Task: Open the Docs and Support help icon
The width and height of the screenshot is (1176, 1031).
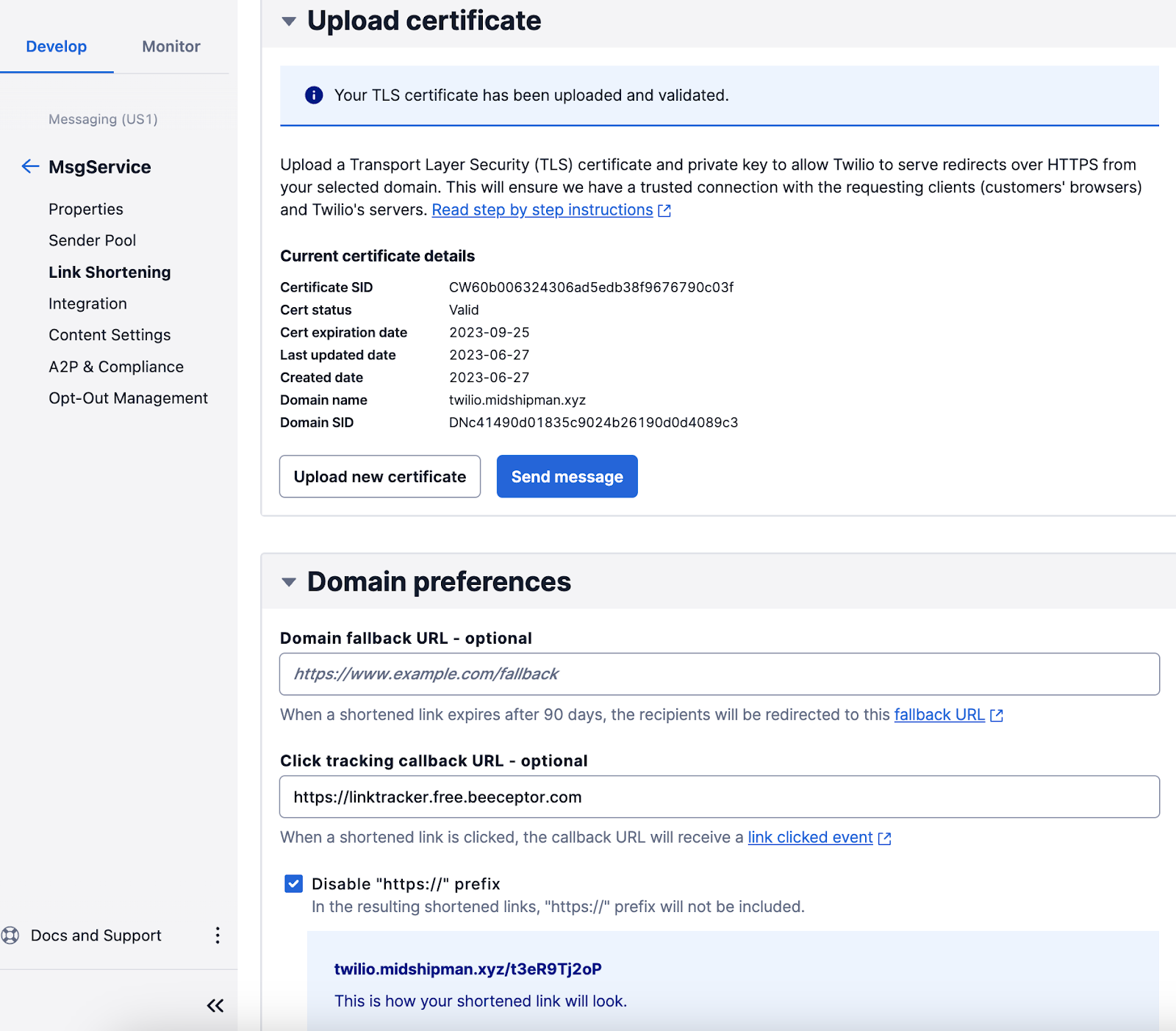Action: point(10,935)
